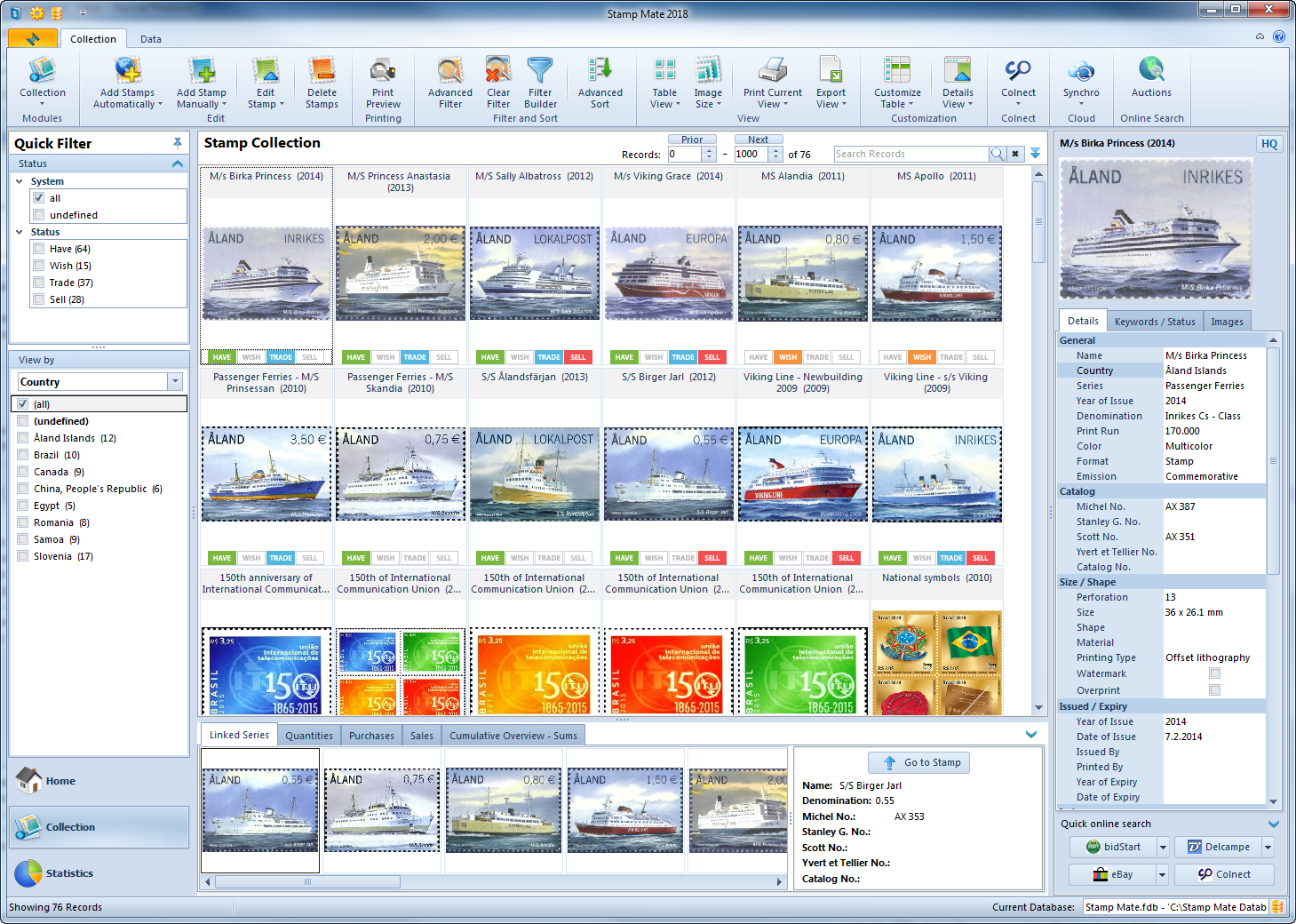Viewport: 1296px width, 924px height.
Task: Tick the Watermark checkbox in details
Action: coord(1214,673)
